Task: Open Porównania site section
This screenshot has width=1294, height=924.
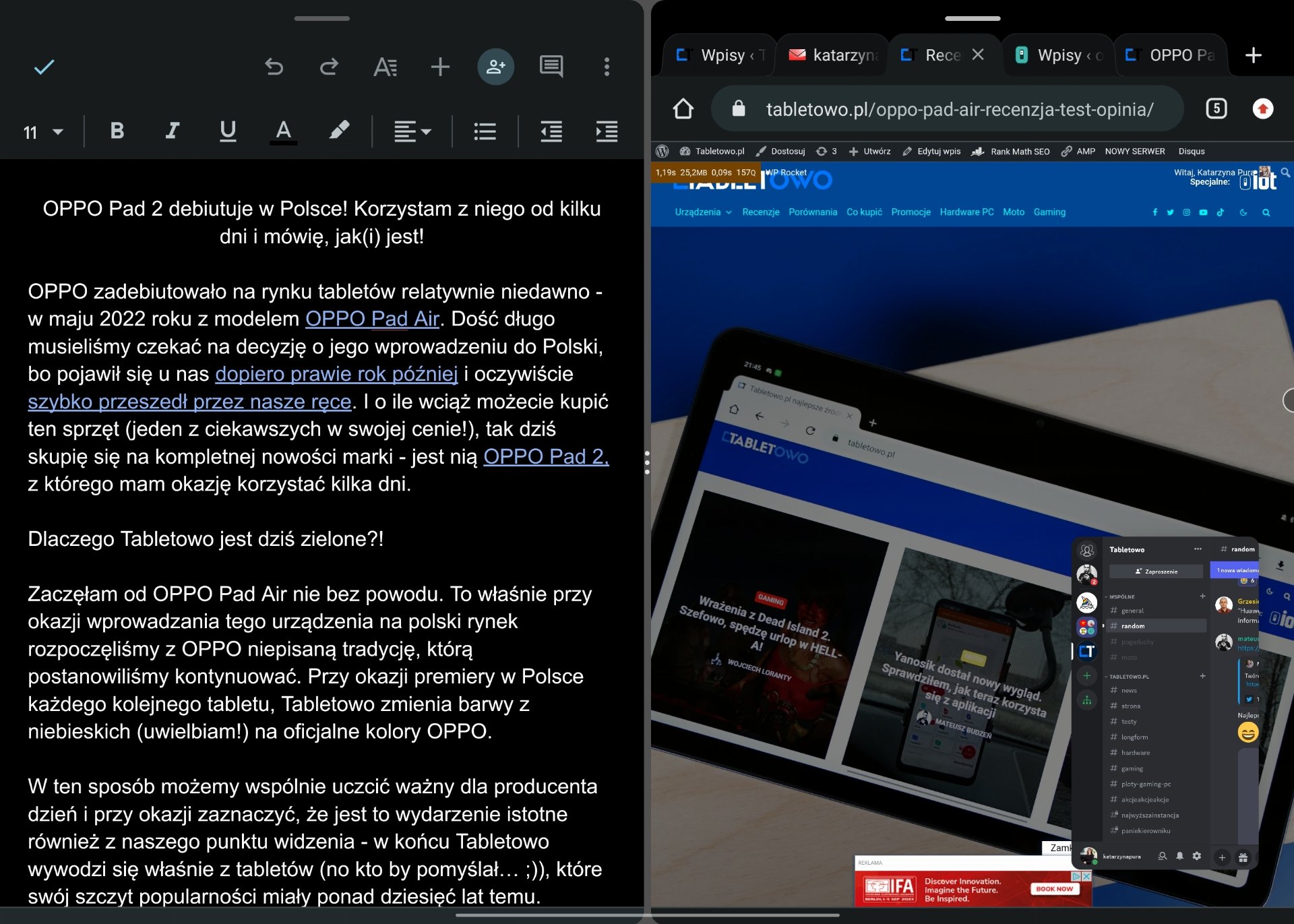Action: coord(813,212)
